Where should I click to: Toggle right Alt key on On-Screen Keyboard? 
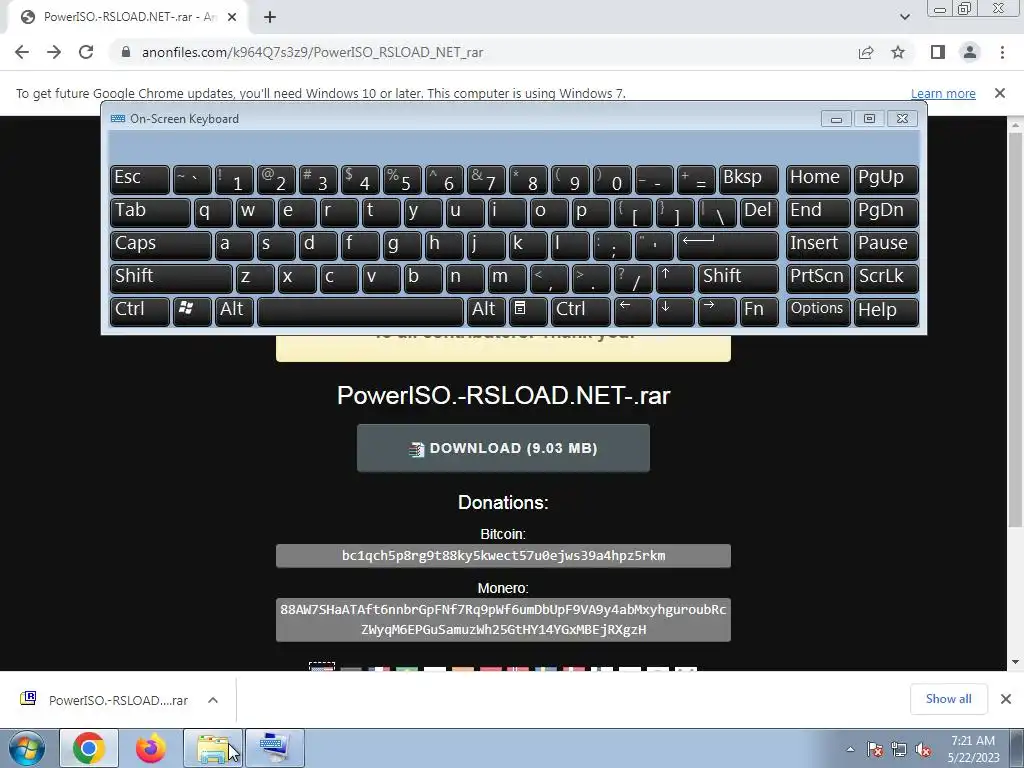(486, 311)
